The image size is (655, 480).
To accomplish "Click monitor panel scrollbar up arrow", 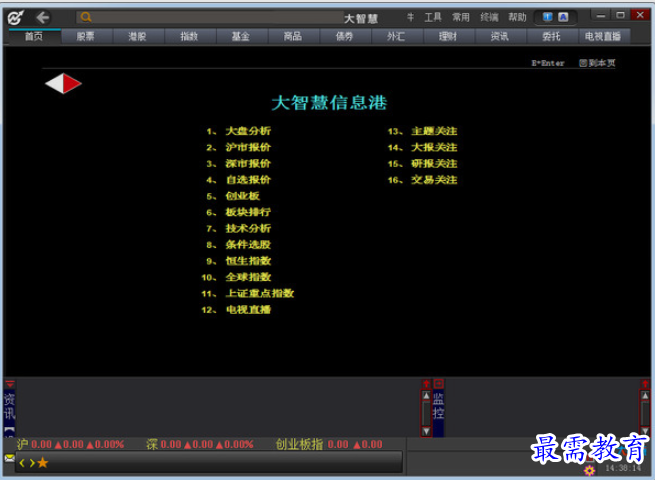I will 645,395.
